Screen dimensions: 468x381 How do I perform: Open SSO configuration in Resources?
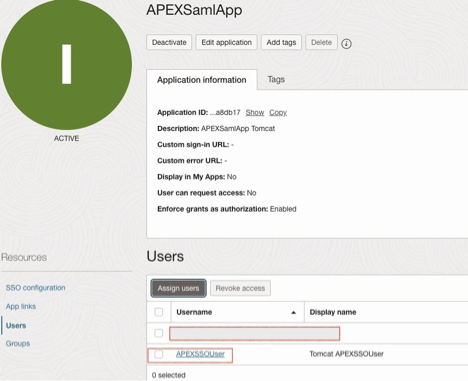click(x=35, y=288)
